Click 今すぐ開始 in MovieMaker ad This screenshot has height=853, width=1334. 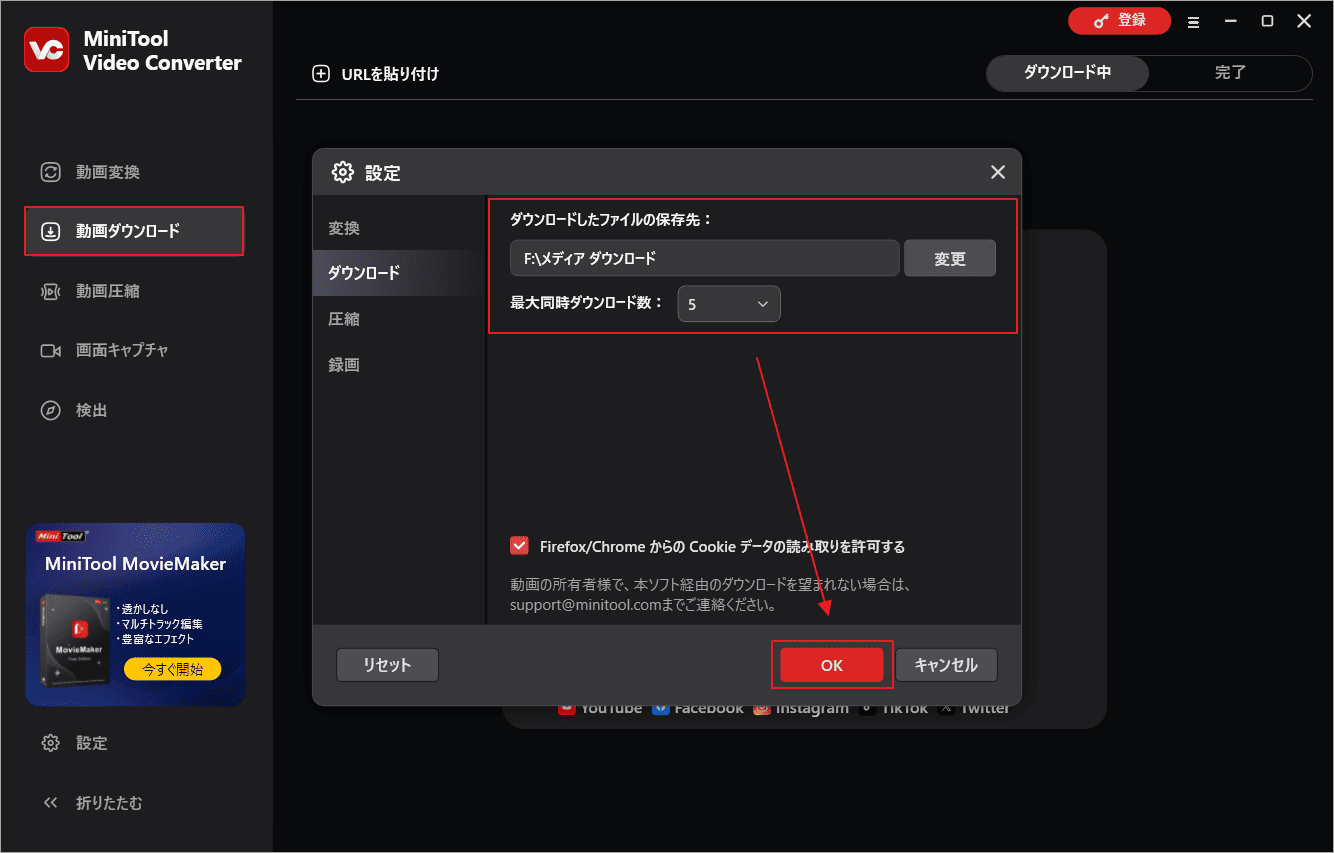click(x=173, y=670)
